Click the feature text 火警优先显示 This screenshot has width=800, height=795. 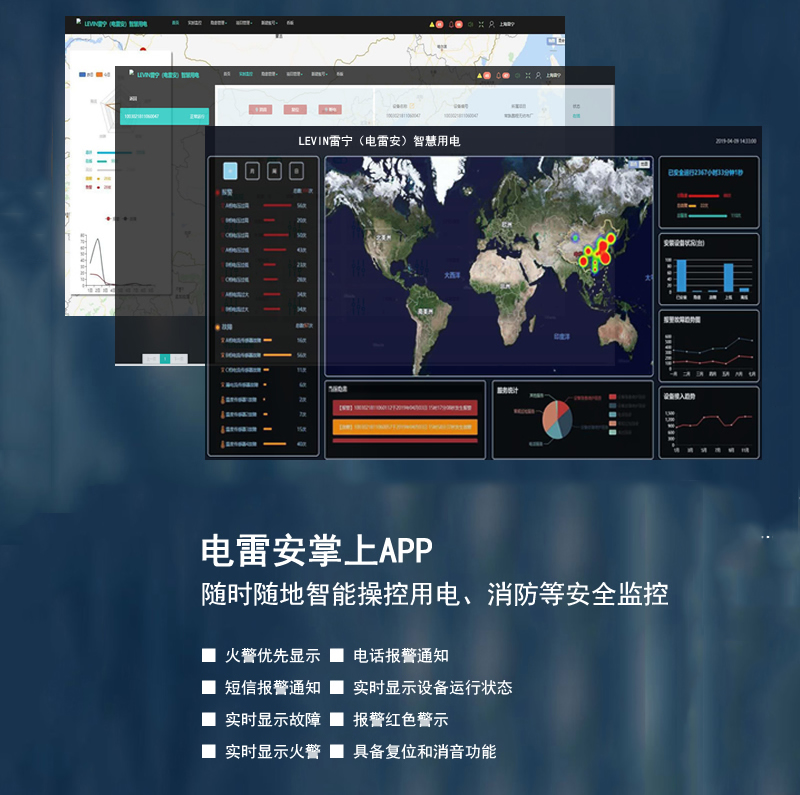[x=273, y=656]
